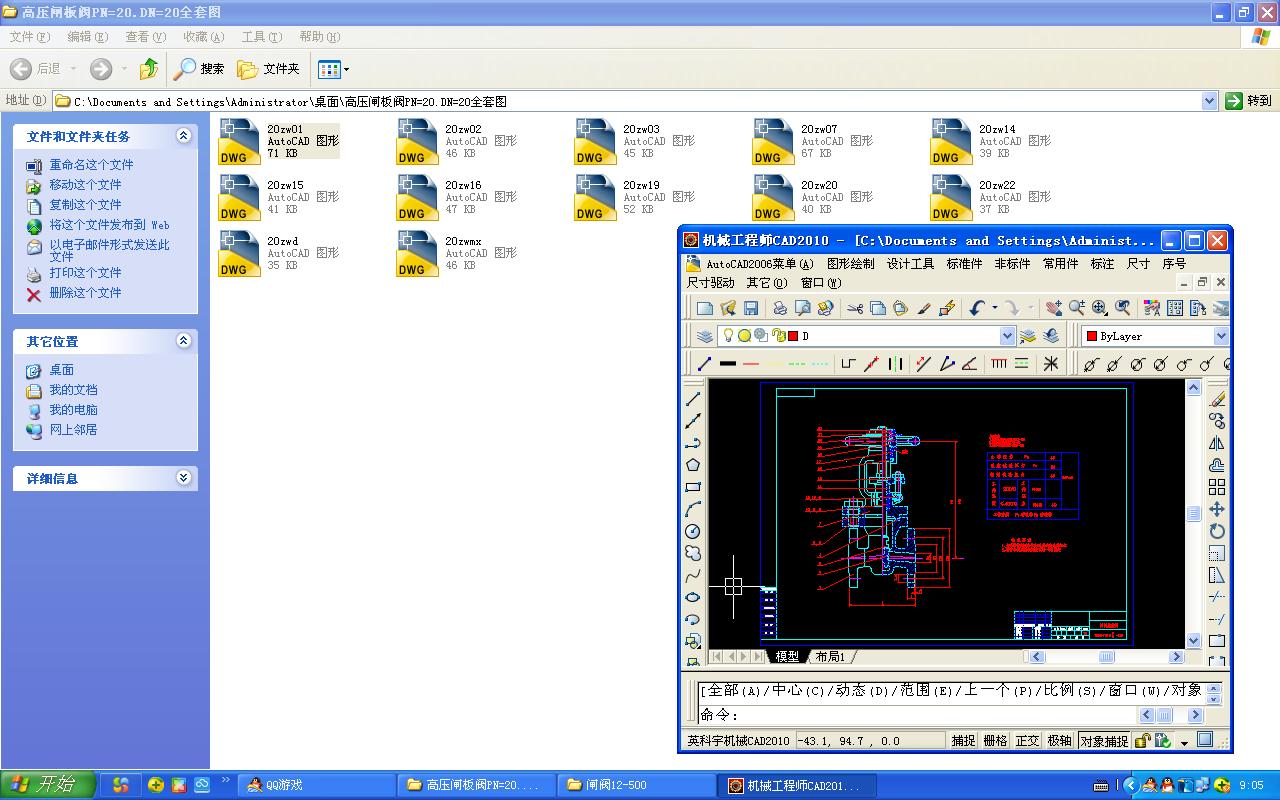Click the 搜索 Search button in Explorer

pyautogui.click(x=198, y=69)
